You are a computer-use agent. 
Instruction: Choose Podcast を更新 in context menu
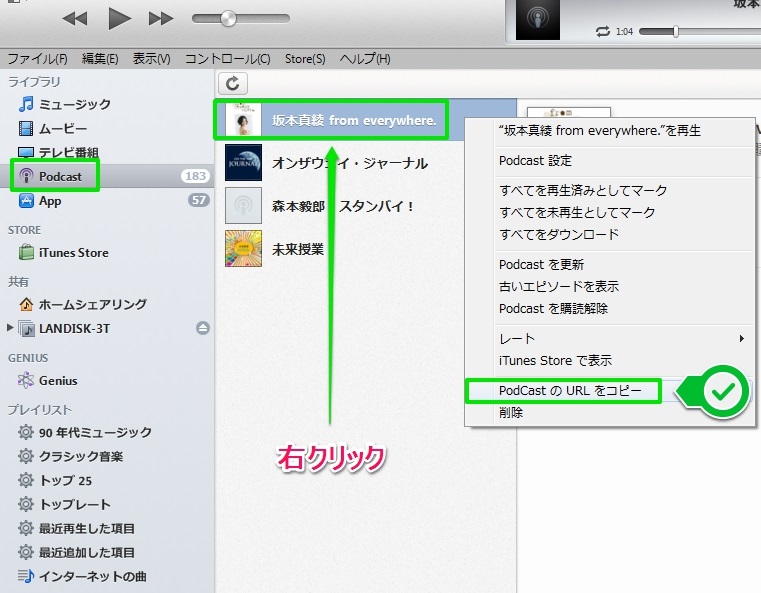click(x=542, y=264)
